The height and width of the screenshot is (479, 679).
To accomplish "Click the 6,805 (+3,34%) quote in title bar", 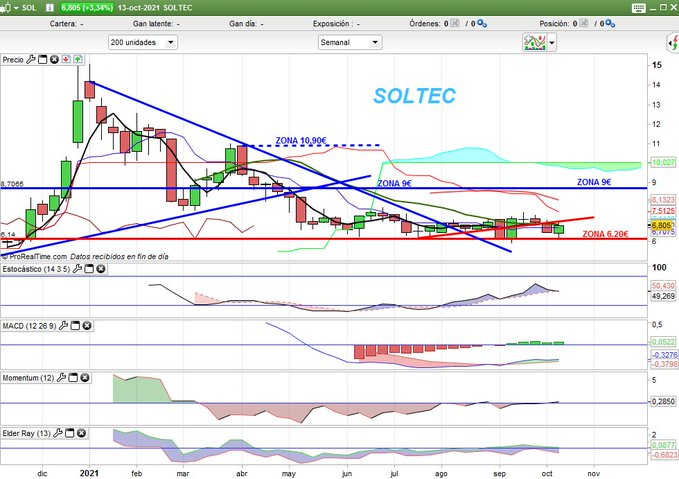I will (x=87, y=8).
